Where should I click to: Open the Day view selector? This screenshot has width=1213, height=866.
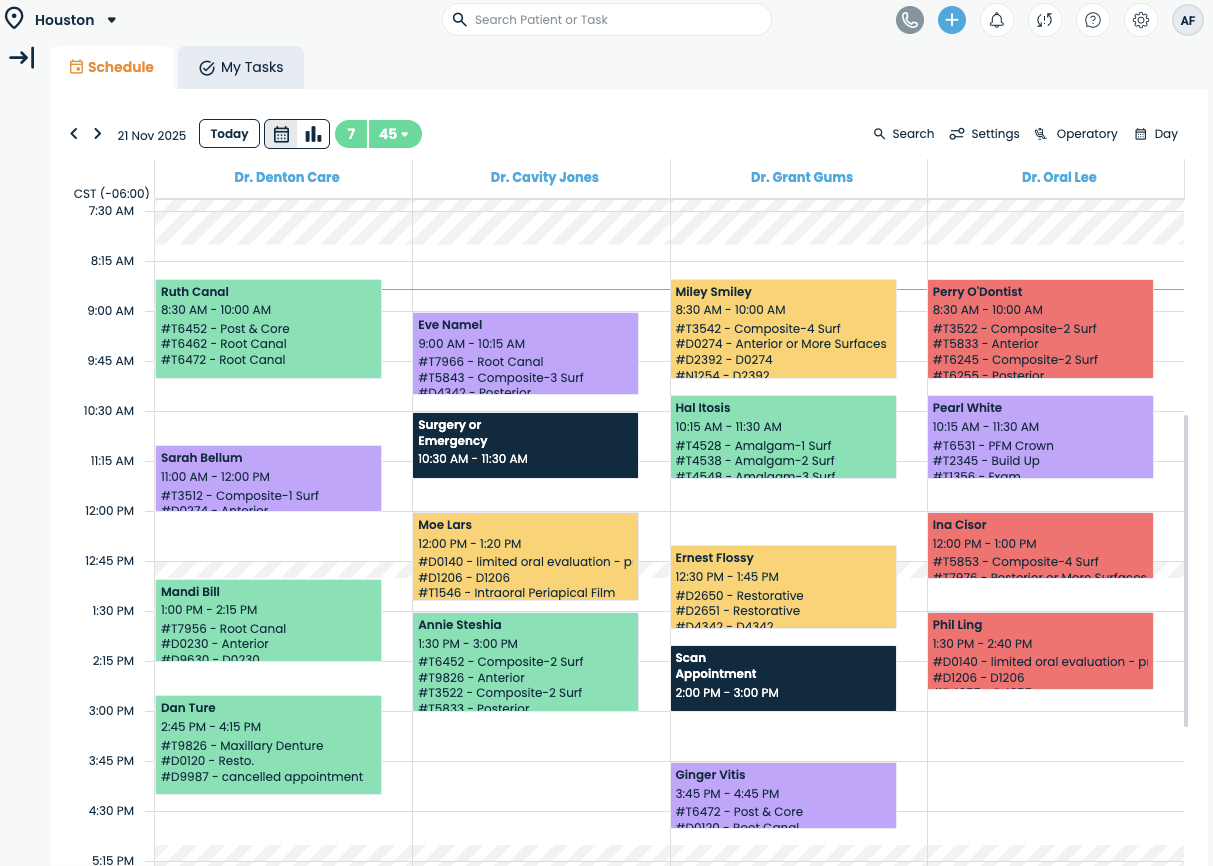(x=1156, y=134)
